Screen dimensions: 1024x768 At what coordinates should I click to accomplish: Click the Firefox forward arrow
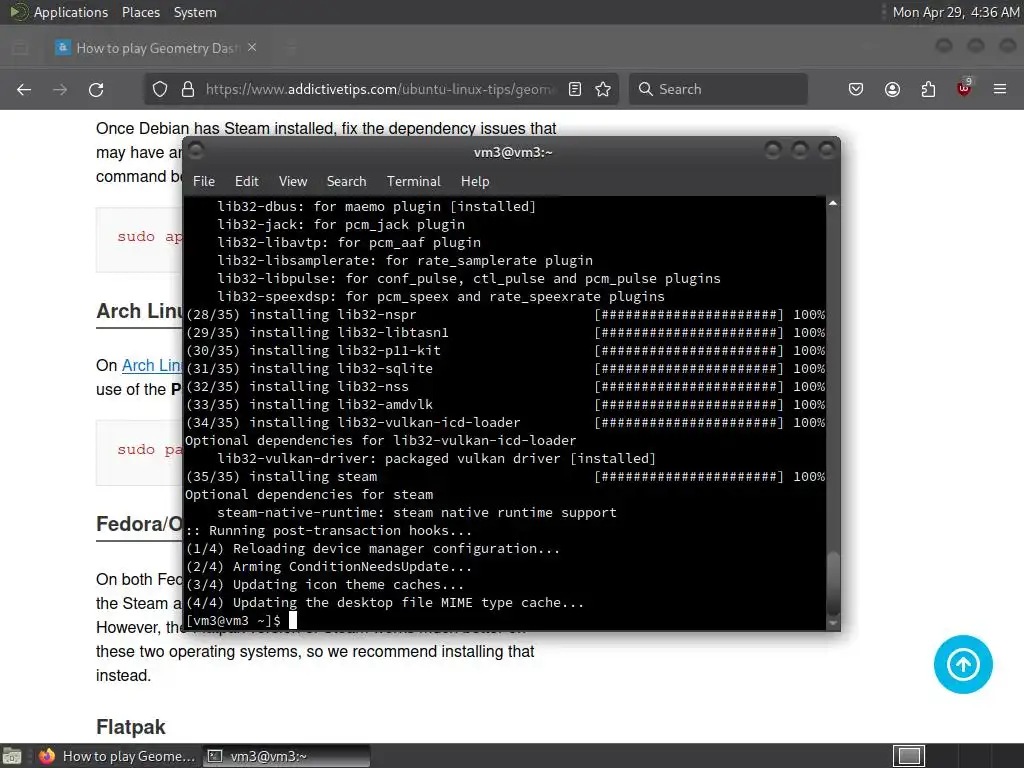click(x=60, y=89)
